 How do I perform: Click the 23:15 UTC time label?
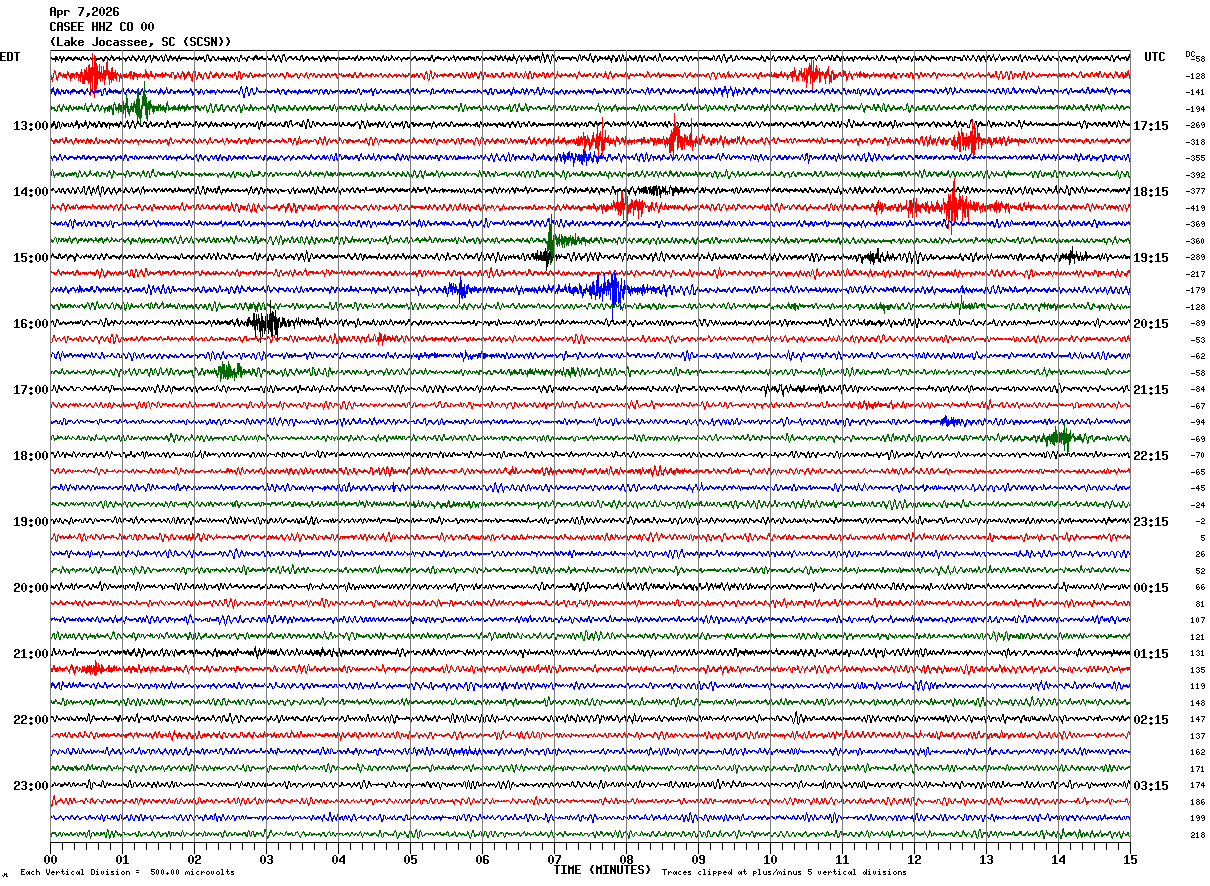coord(1151,522)
